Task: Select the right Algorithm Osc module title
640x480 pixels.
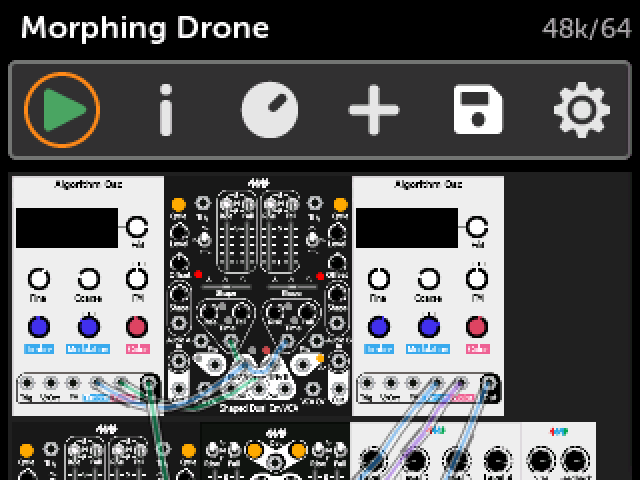Action: click(428, 184)
